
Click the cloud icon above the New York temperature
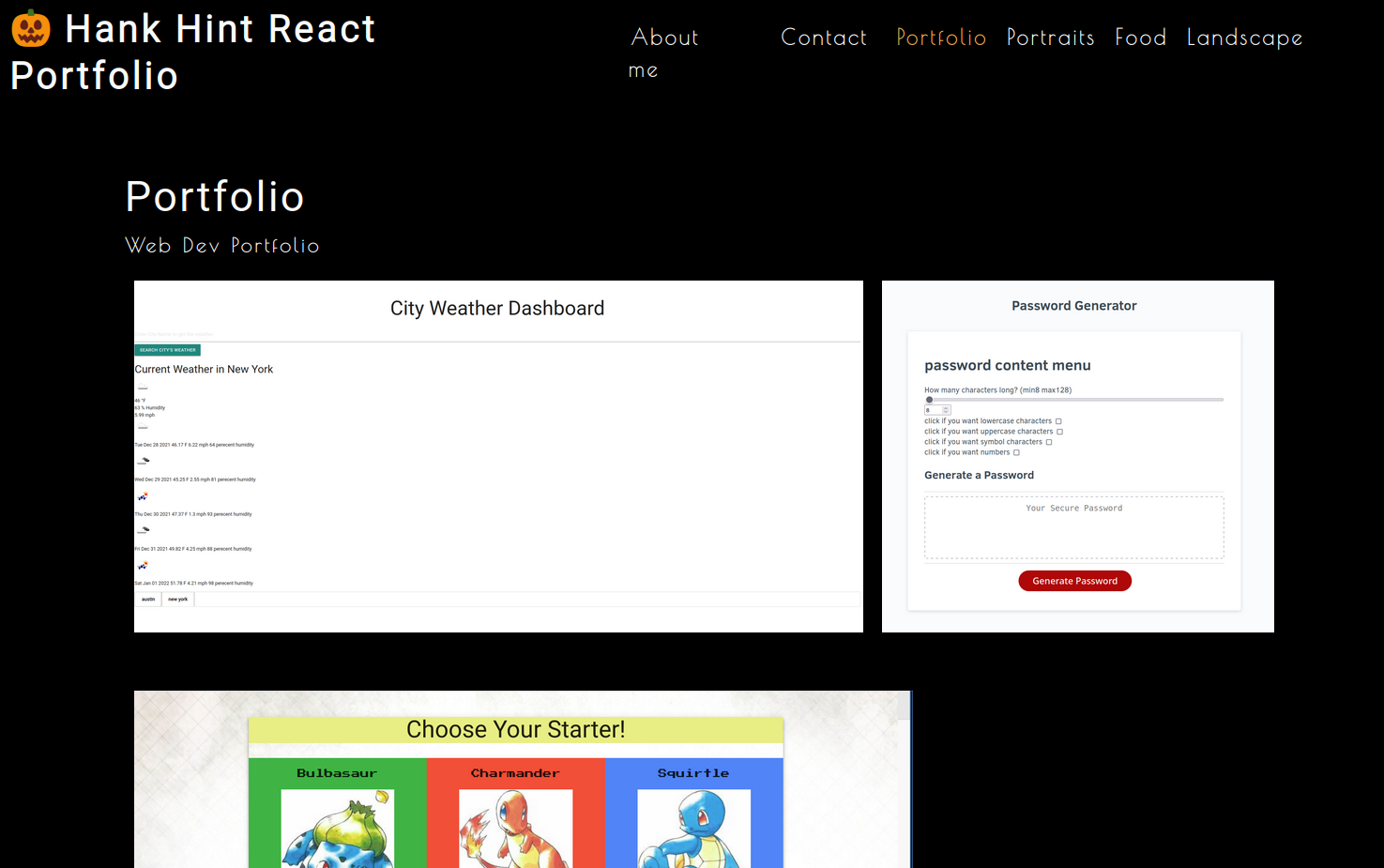tap(142, 386)
